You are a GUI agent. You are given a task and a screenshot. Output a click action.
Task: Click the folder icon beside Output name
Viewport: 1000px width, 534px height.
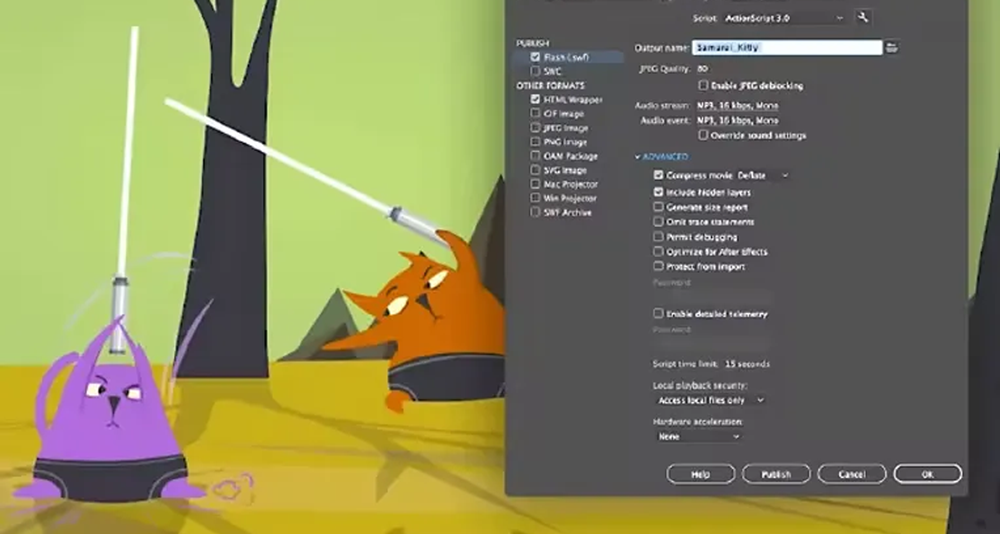(x=892, y=47)
